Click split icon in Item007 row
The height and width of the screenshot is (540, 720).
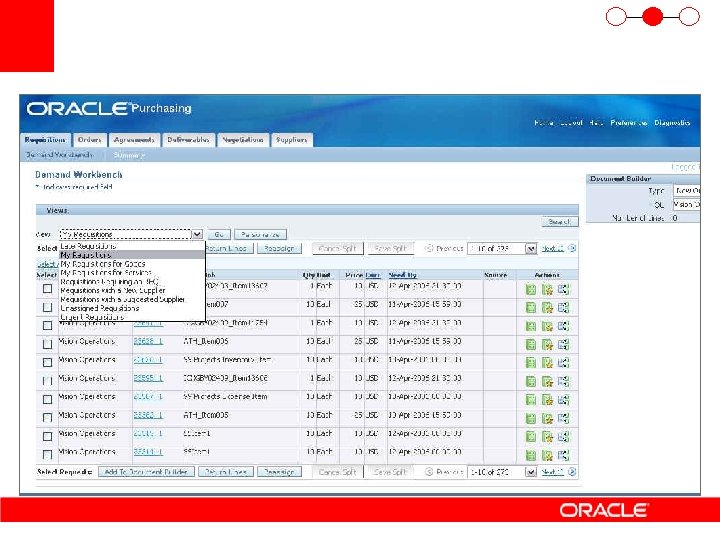[x=563, y=308]
